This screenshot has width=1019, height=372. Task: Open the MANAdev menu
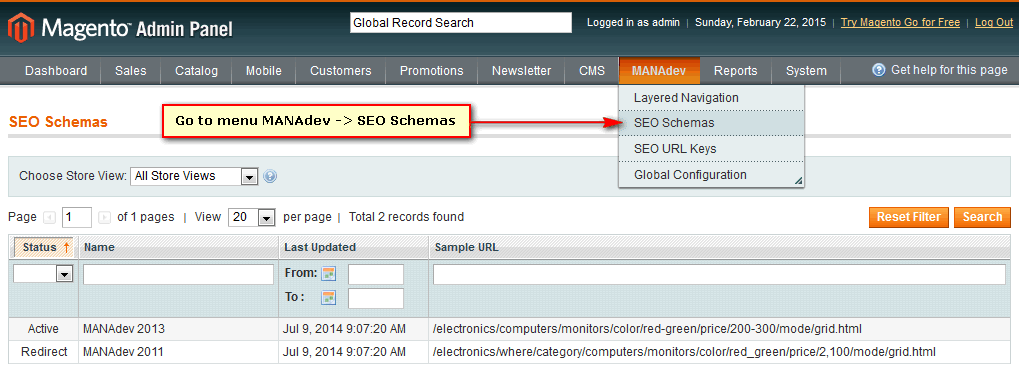tap(659, 71)
